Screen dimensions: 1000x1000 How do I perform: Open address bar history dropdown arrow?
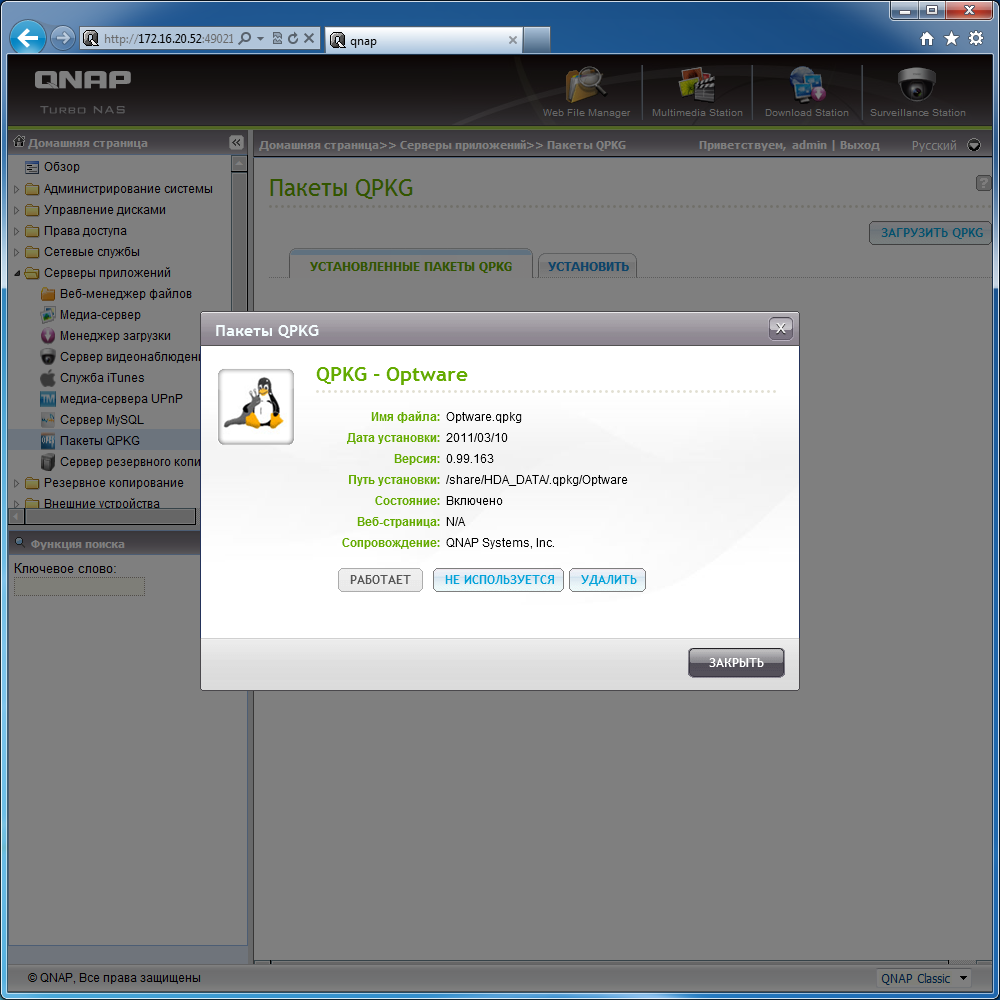point(260,39)
